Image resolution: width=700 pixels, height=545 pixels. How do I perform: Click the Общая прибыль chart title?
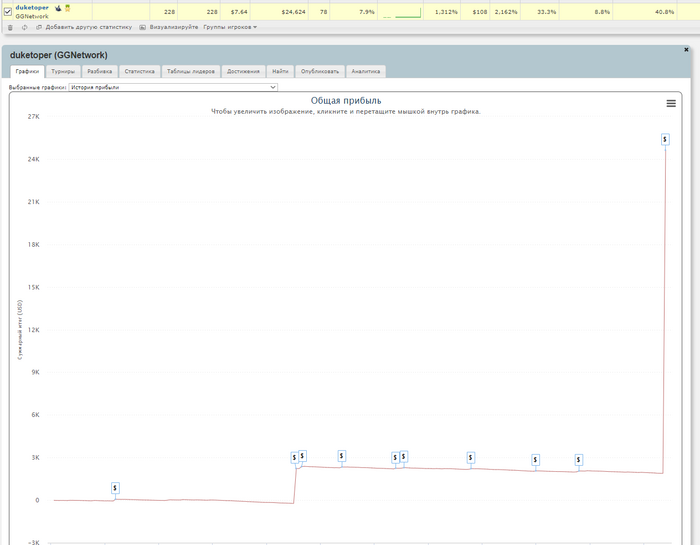tap(346, 101)
